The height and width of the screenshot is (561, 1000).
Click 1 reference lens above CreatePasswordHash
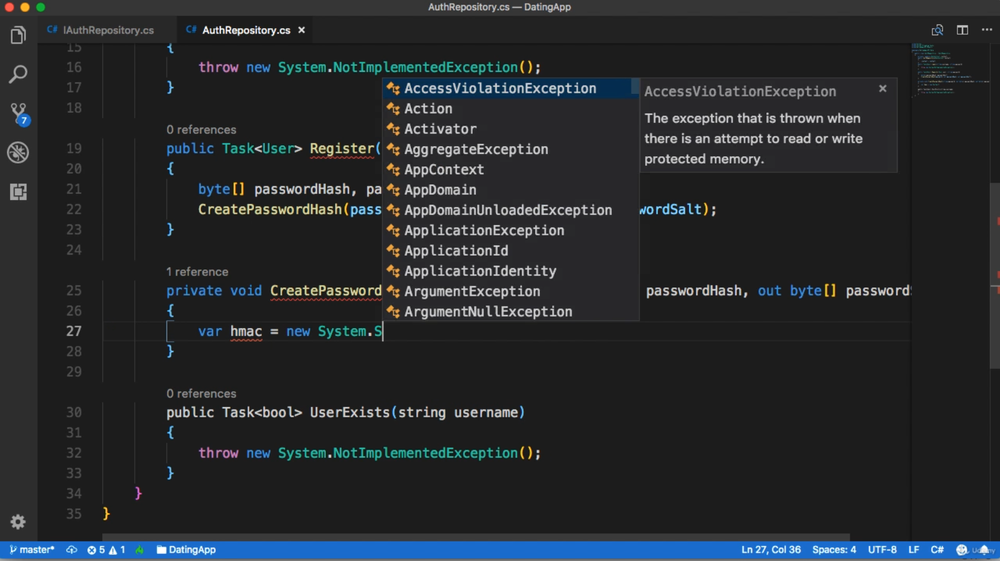[x=197, y=272]
